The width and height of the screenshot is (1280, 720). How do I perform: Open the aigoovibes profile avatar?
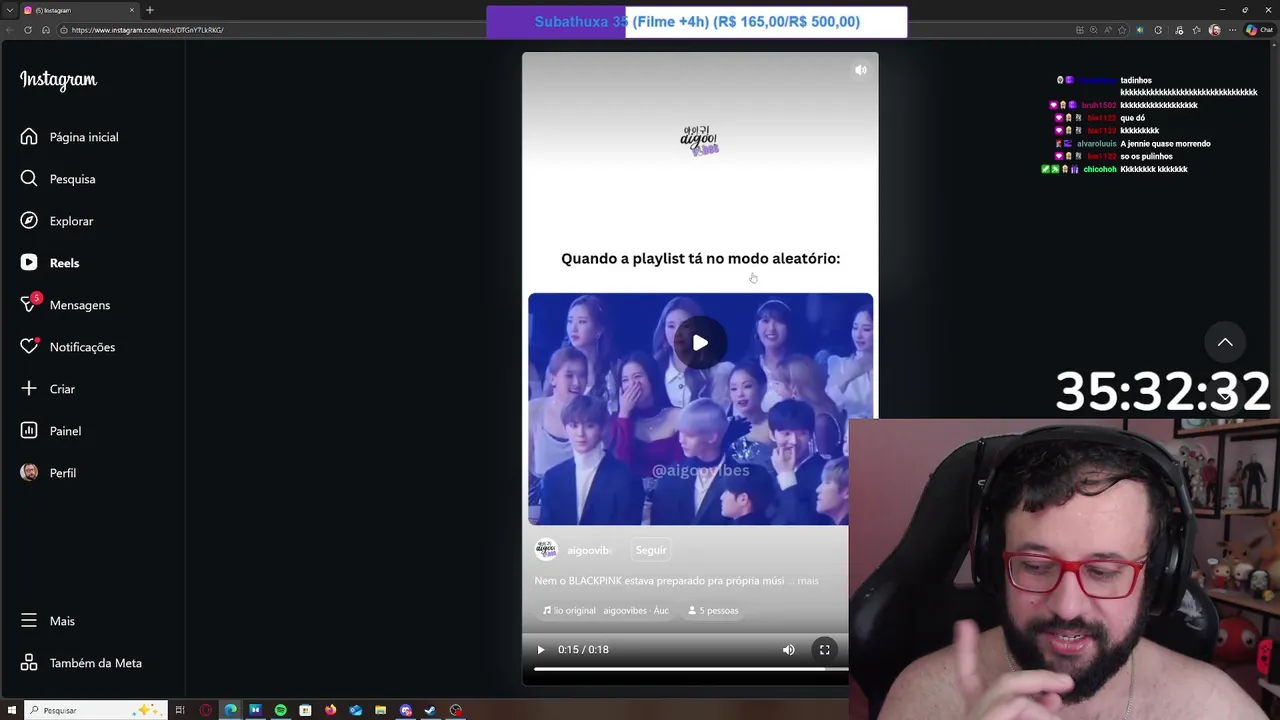tap(546, 549)
